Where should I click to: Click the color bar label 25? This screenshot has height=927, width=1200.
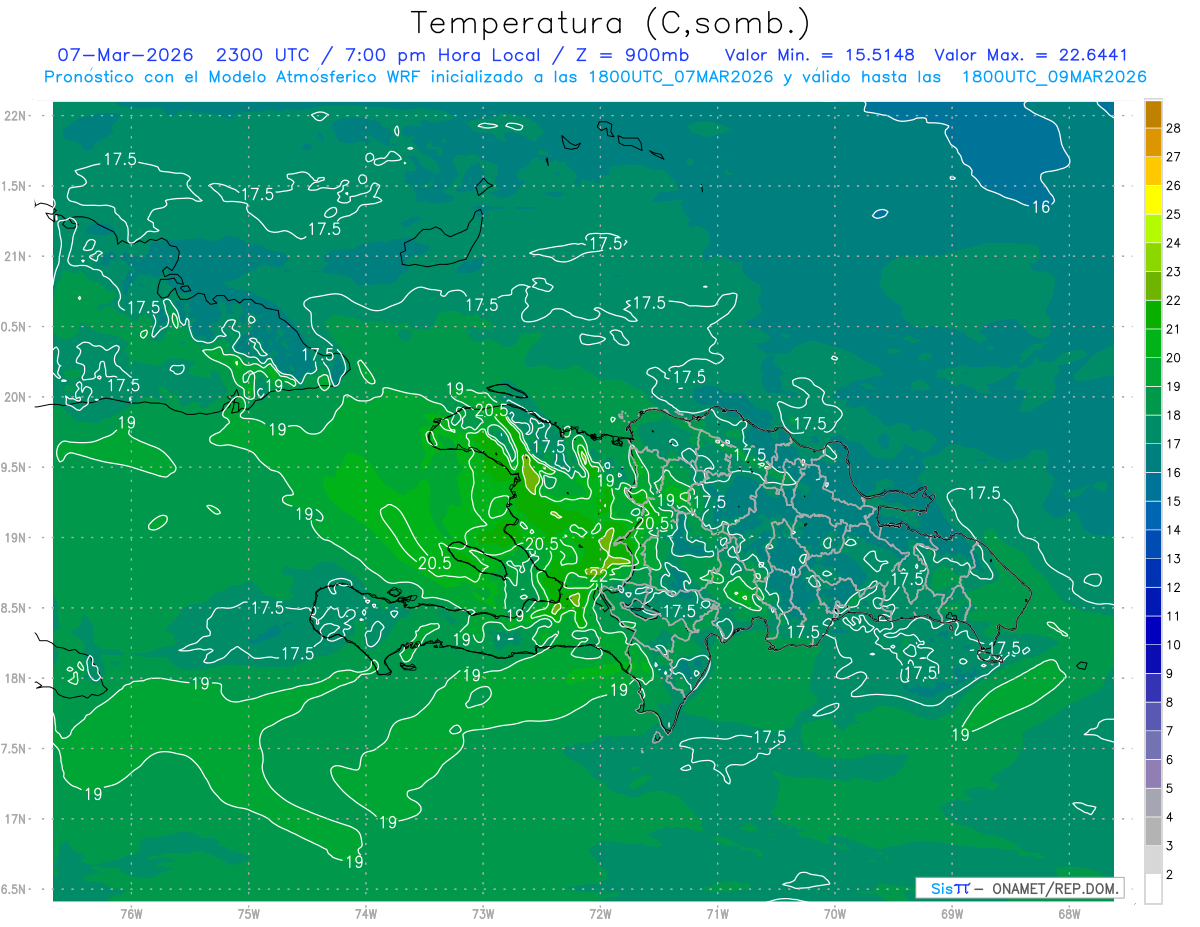point(1174,214)
